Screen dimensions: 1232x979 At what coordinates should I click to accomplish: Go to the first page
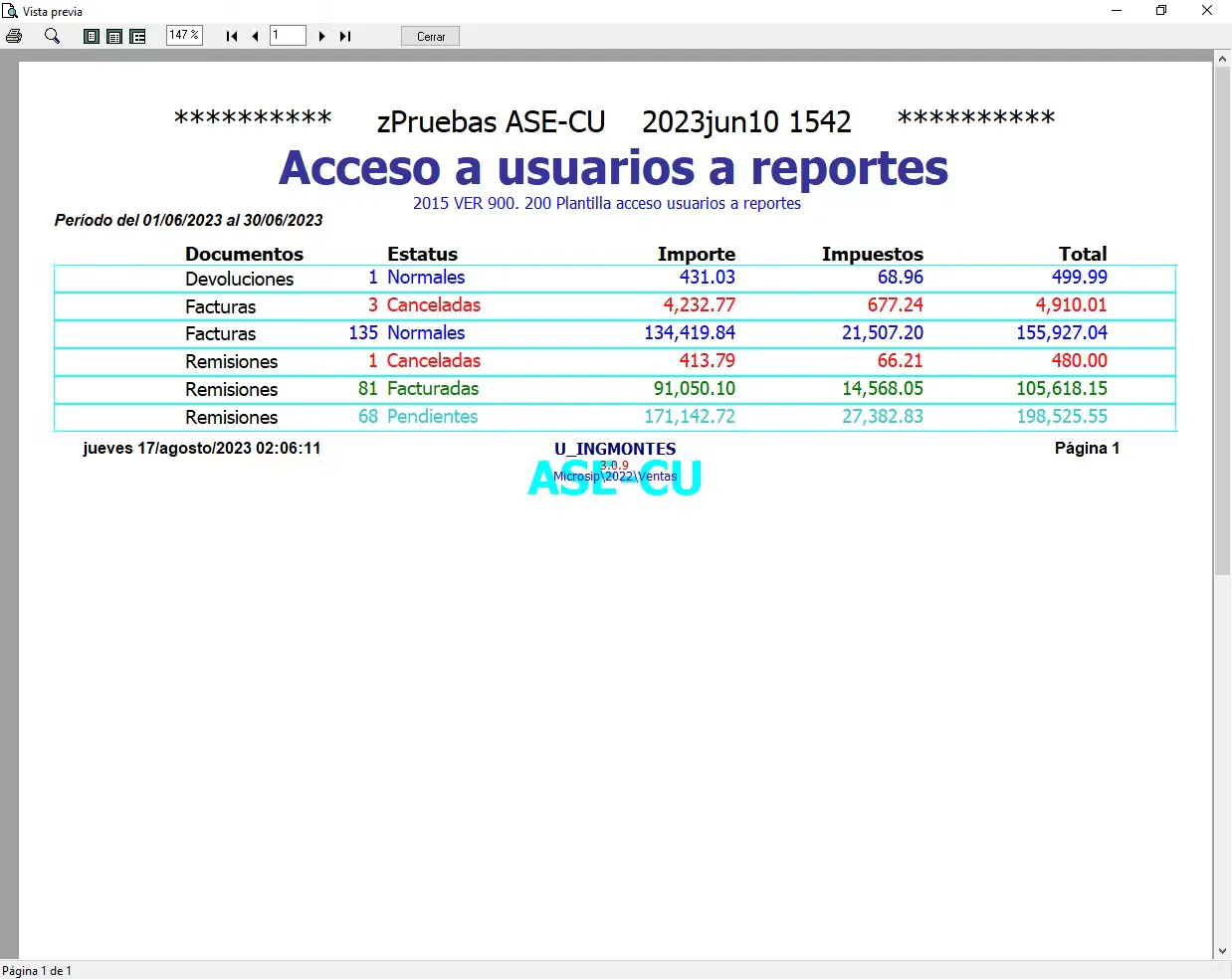pos(232,37)
